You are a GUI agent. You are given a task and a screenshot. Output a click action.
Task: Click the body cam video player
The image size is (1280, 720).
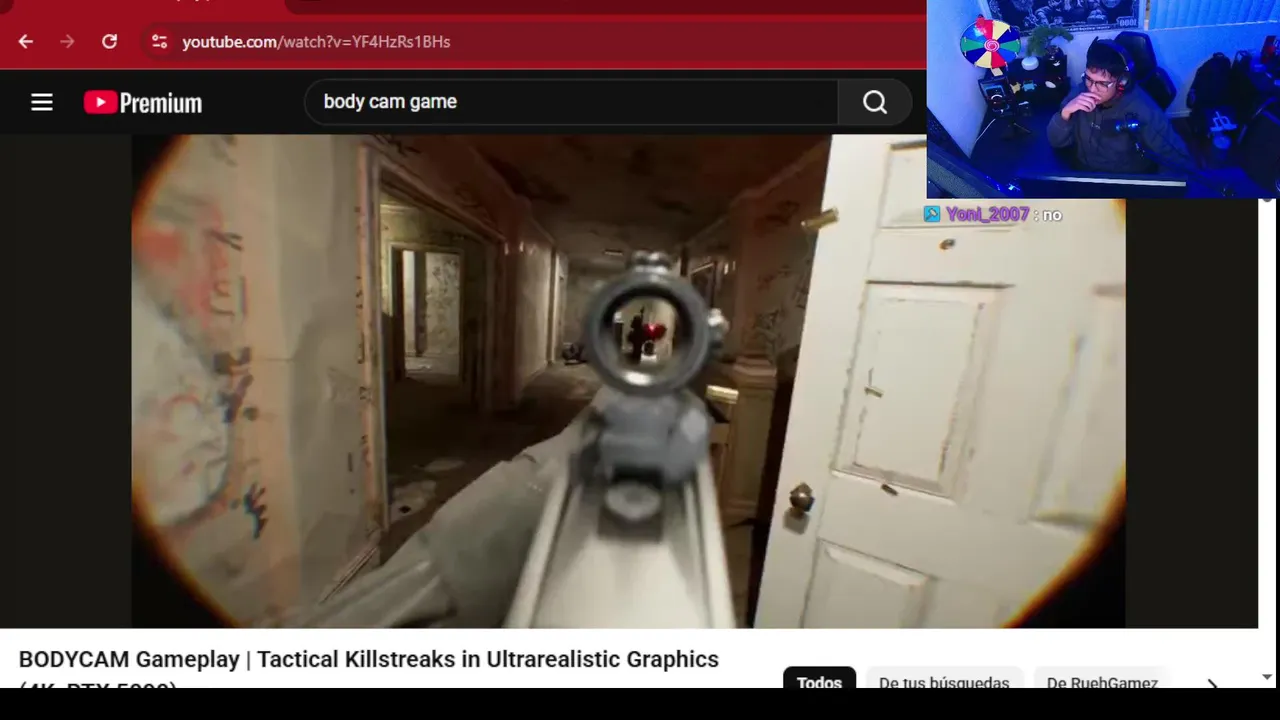coord(628,381)
